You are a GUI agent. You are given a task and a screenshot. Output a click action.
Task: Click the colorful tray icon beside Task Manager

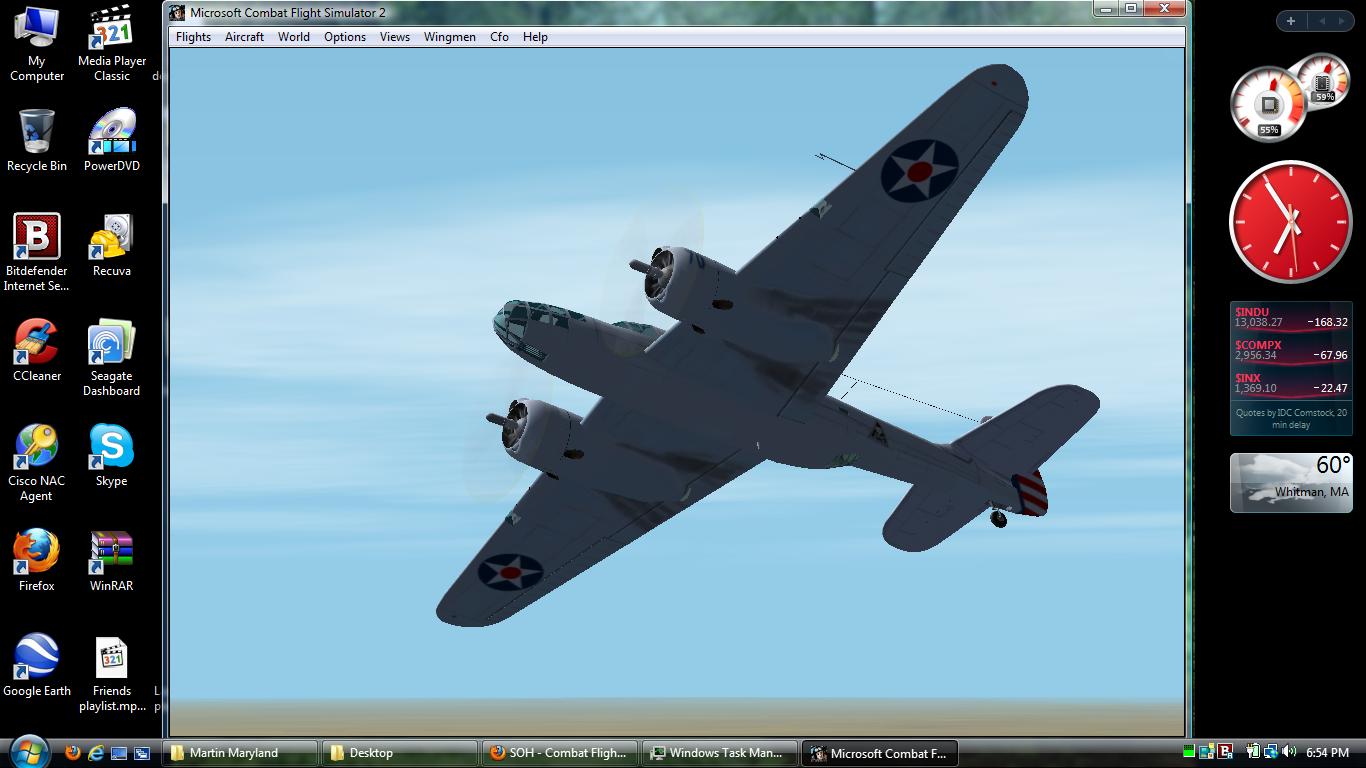coord(1207,751)
